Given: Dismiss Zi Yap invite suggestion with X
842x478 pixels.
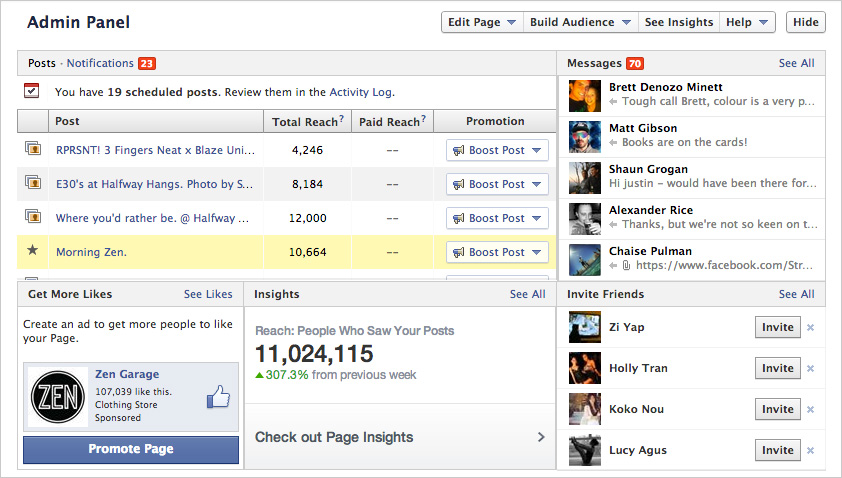Looking at the screenshot, I should click(x=811, y=327).
